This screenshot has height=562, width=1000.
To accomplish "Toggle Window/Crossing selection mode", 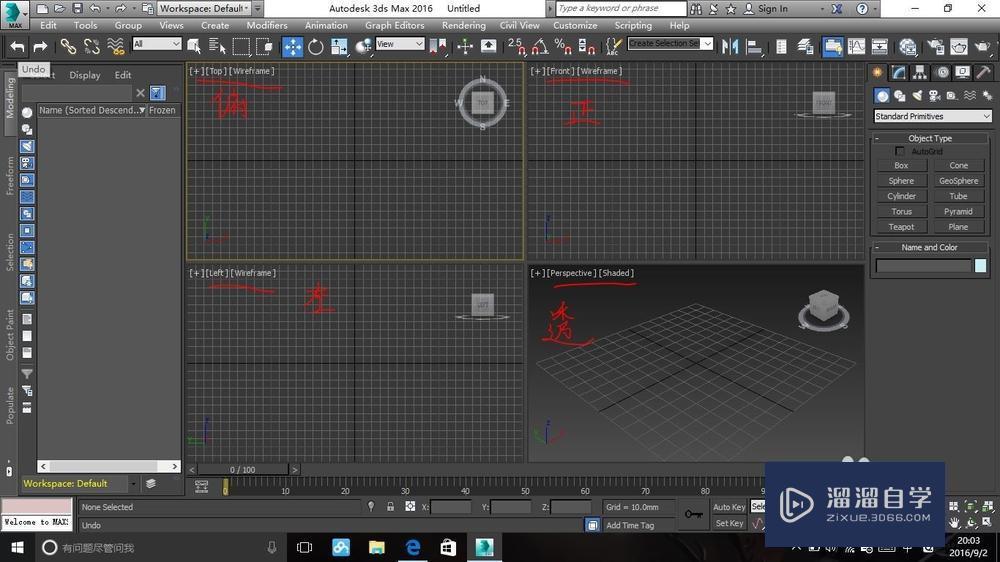I will tap(264, 47).
